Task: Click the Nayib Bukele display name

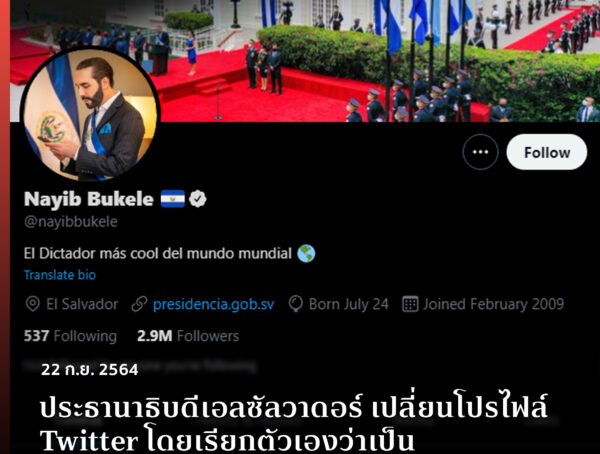Action: click(89, 199)
